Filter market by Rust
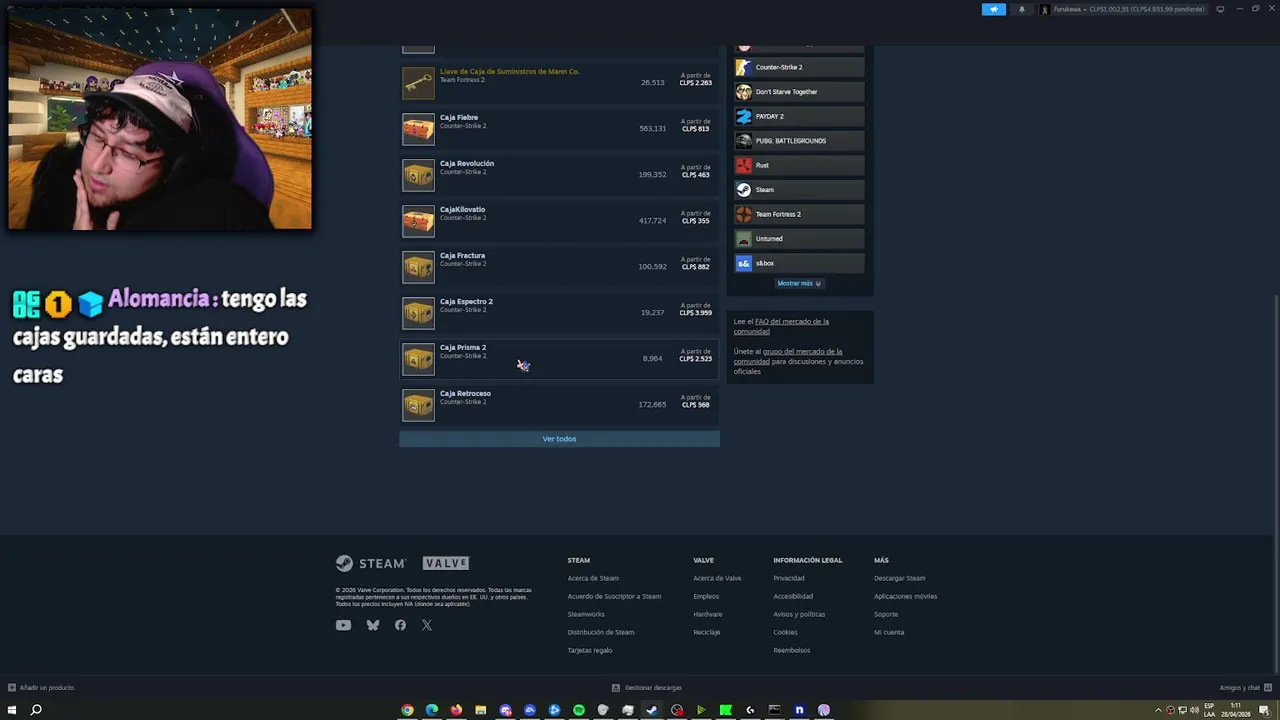Viewport: 1280px width, 720px height. click(x=799, y=165)
